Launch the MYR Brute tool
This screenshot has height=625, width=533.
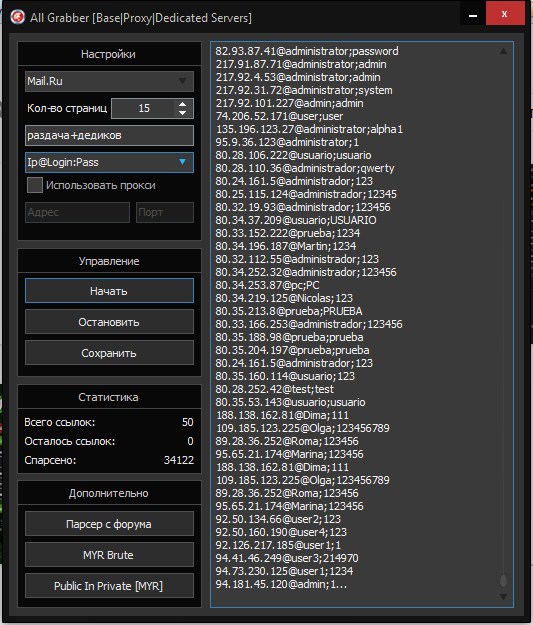click(x=109, y=555)
